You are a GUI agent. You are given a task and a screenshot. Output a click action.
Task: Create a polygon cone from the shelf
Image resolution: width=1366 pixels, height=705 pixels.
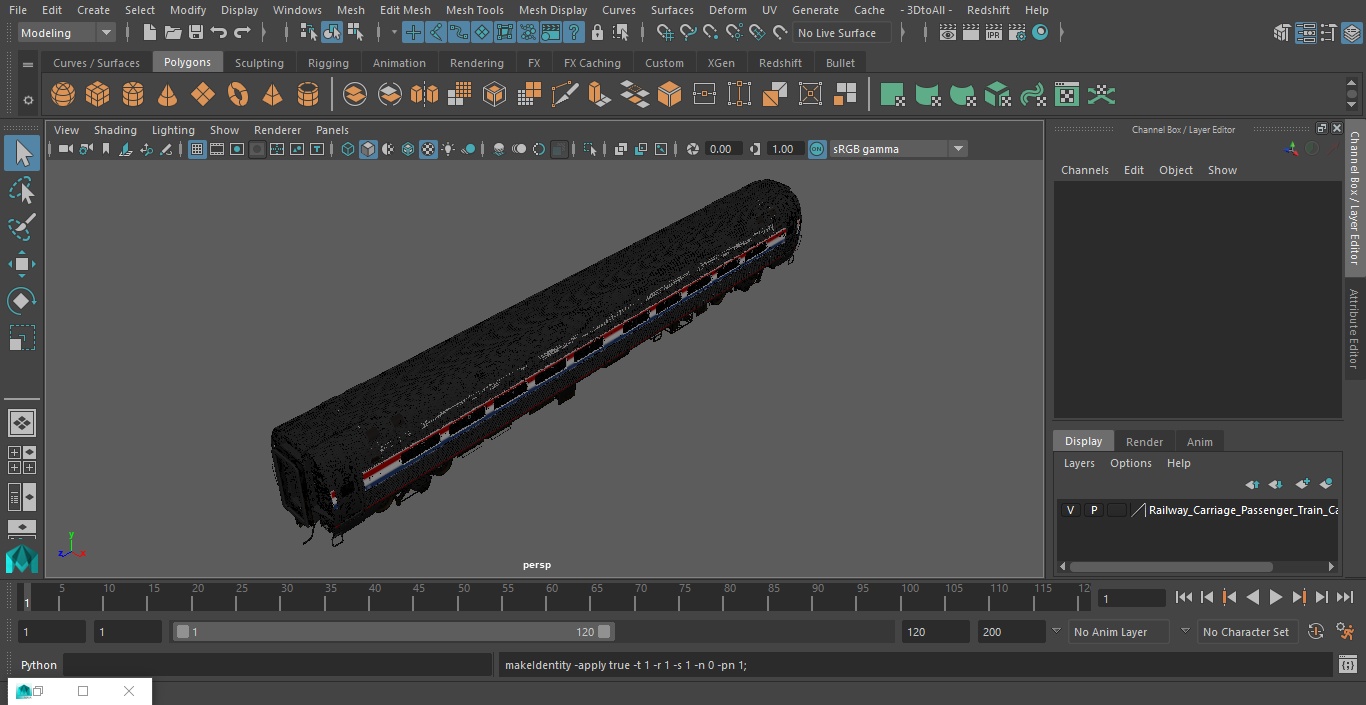pos(168,95)
